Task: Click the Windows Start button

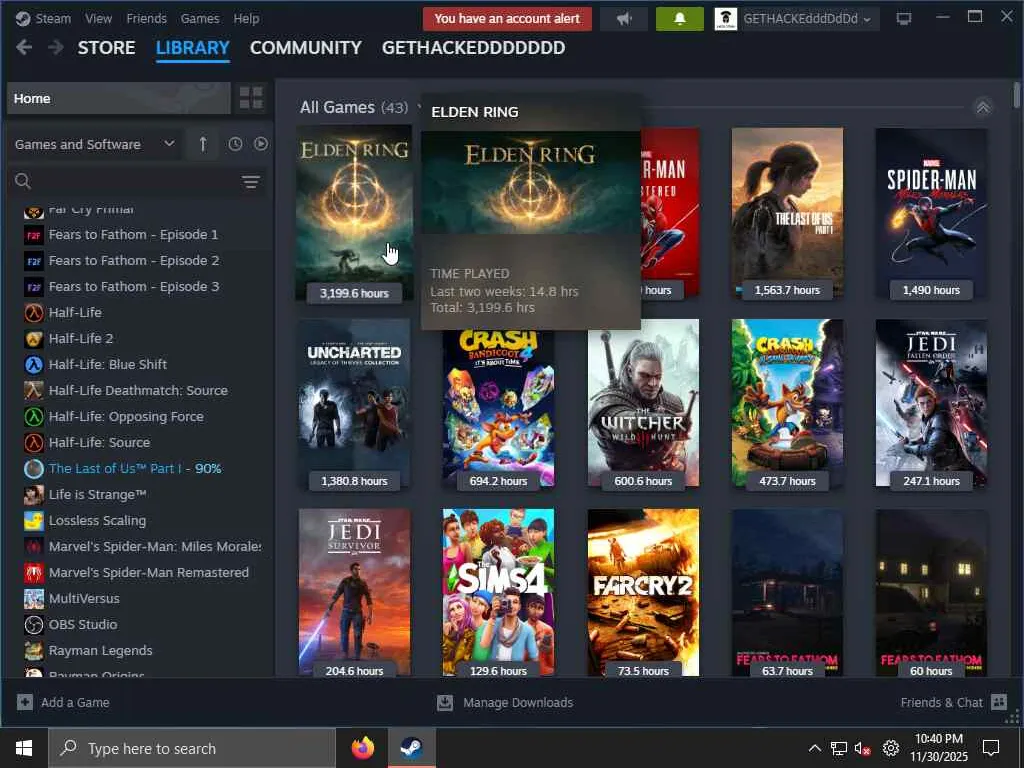Action: point(24,748)
